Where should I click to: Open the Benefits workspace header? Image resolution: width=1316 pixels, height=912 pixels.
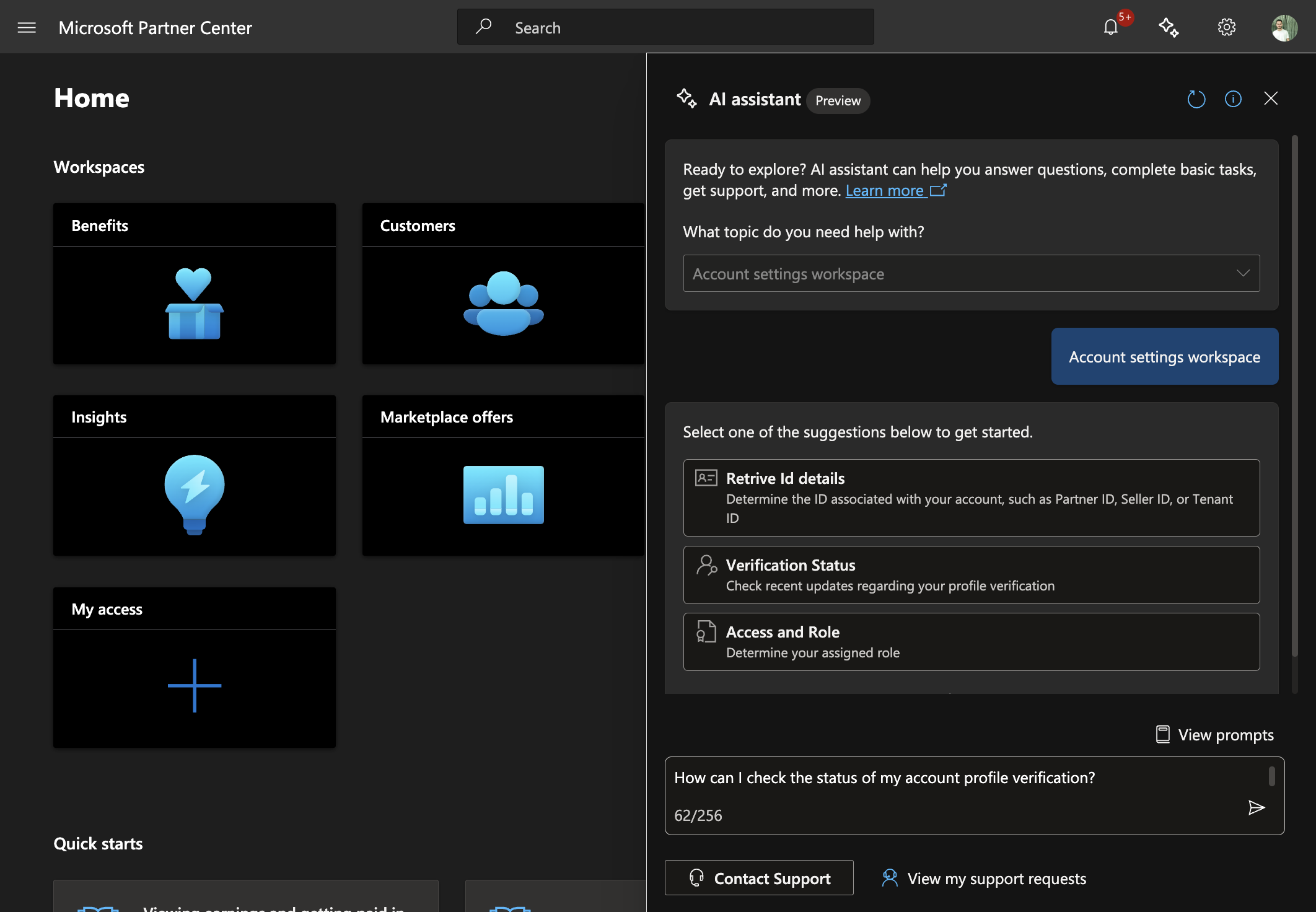pos(195,226)
